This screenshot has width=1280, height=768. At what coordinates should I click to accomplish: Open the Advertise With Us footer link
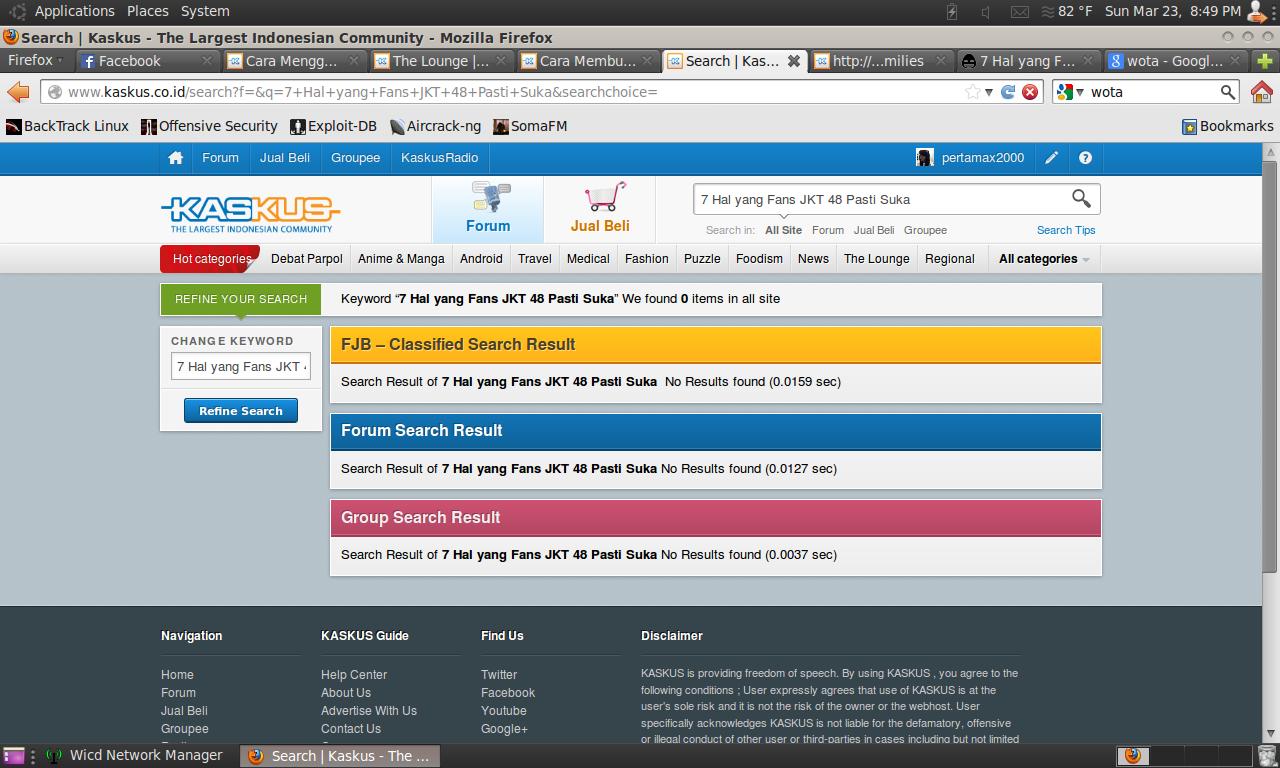[369, 711]
